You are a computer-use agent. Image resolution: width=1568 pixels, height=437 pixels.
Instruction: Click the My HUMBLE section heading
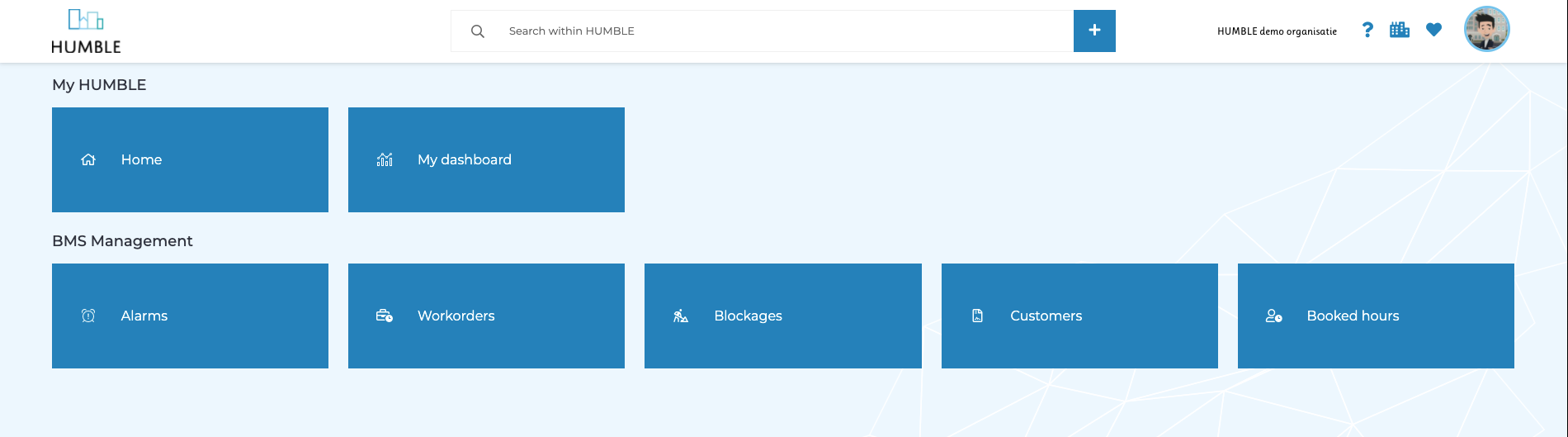click(99, 85)
